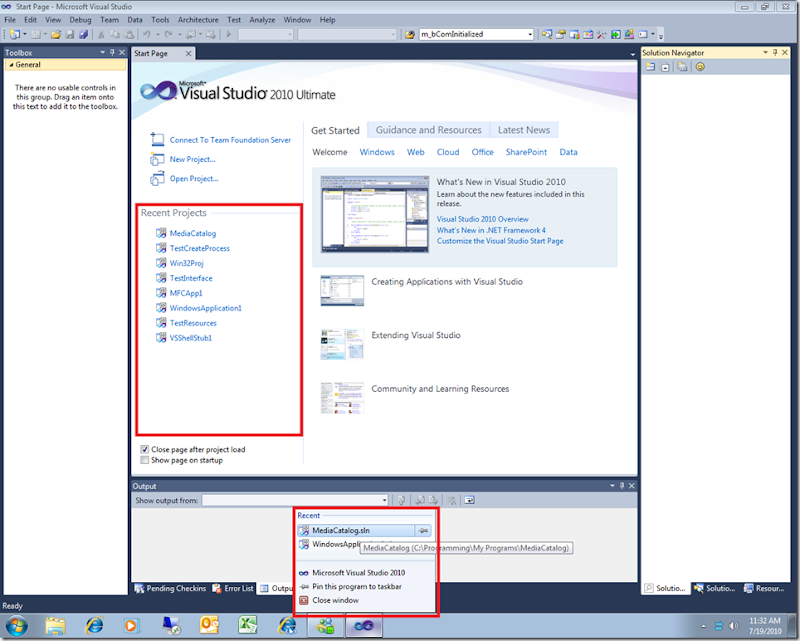Click the Toggle Word Wrap icon in Output toolbar

(x=468, y=500)
